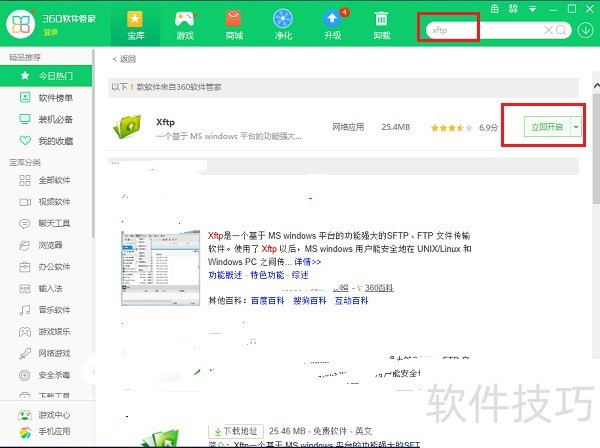600x448 pixels.
Task: Open the 功能概述 link
Action: pos(225,275)
